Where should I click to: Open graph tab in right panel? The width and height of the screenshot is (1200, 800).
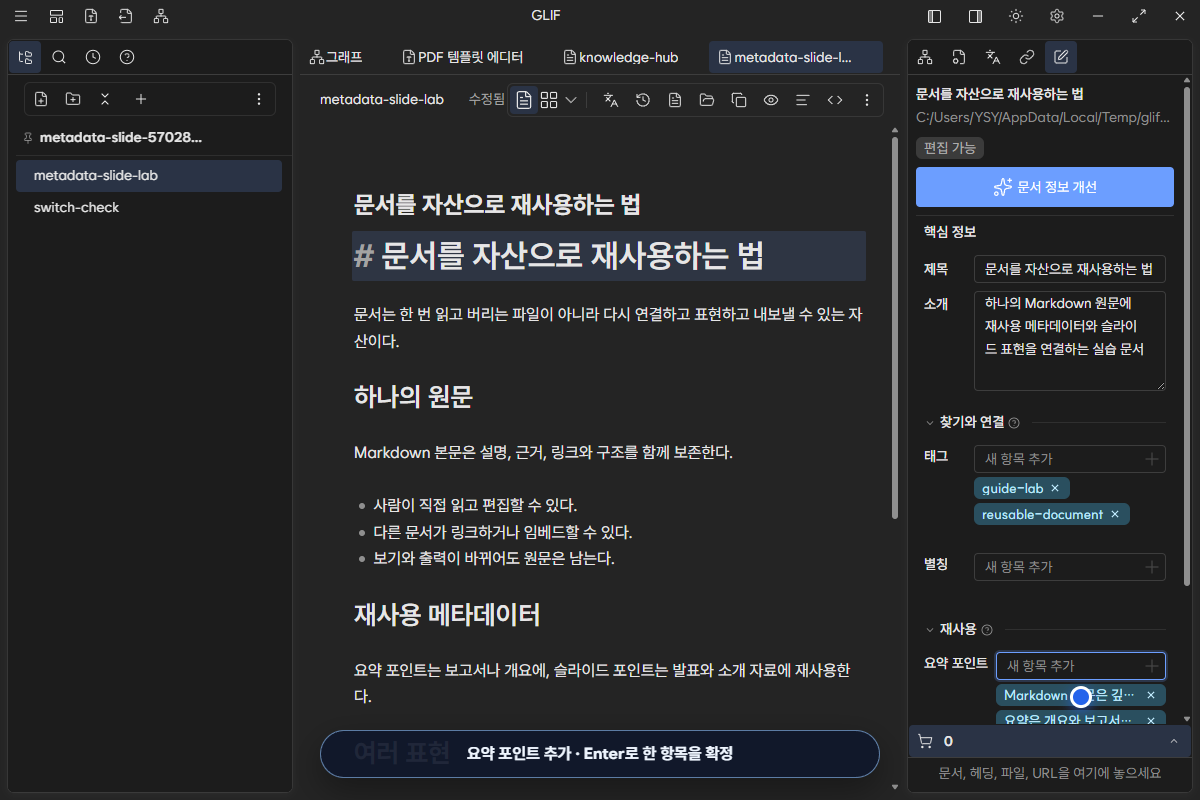click(925, 57)
